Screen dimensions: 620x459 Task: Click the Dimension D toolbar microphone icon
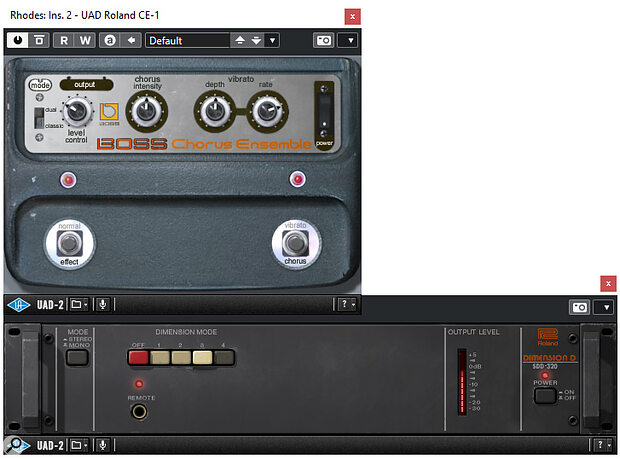coord(103,445)
